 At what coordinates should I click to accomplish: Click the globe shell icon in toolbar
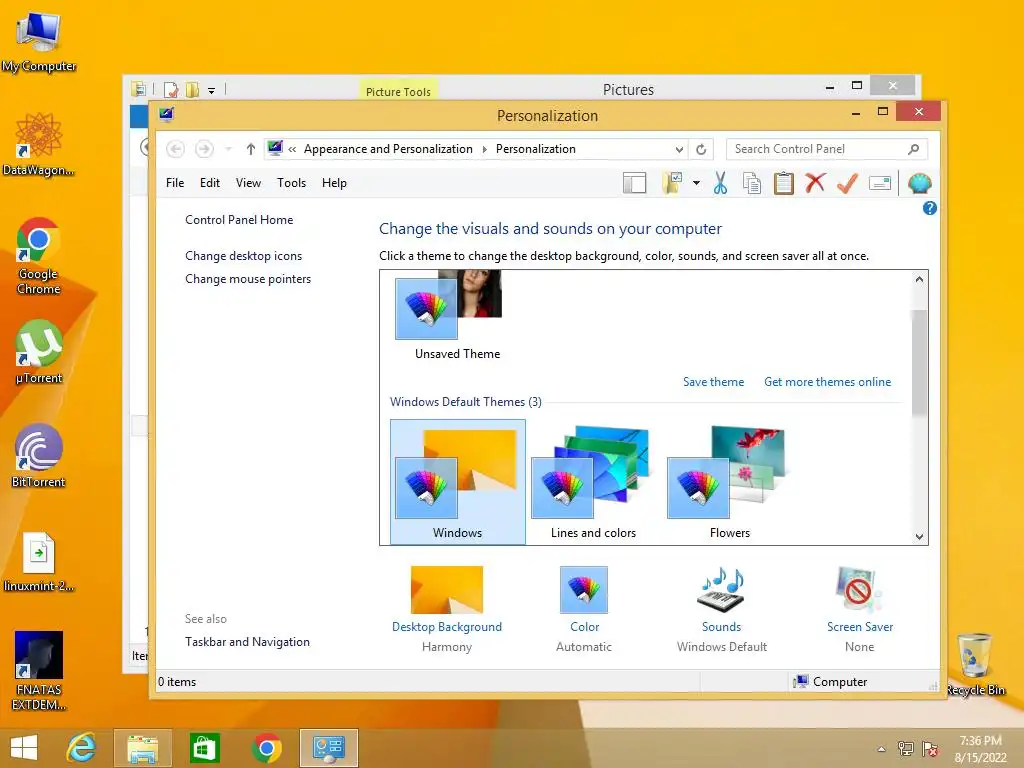pyautogui.click(x=920, y=184)
